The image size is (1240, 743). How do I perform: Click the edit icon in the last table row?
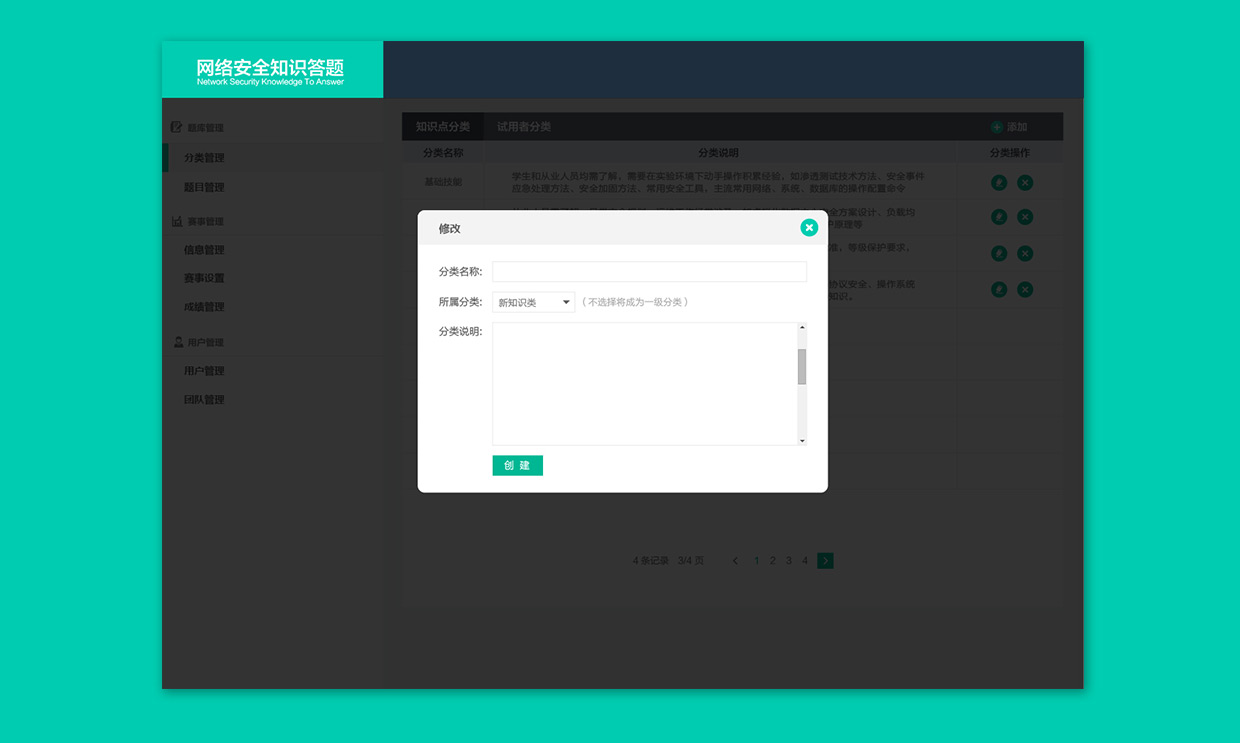click(x=998, y=290)
